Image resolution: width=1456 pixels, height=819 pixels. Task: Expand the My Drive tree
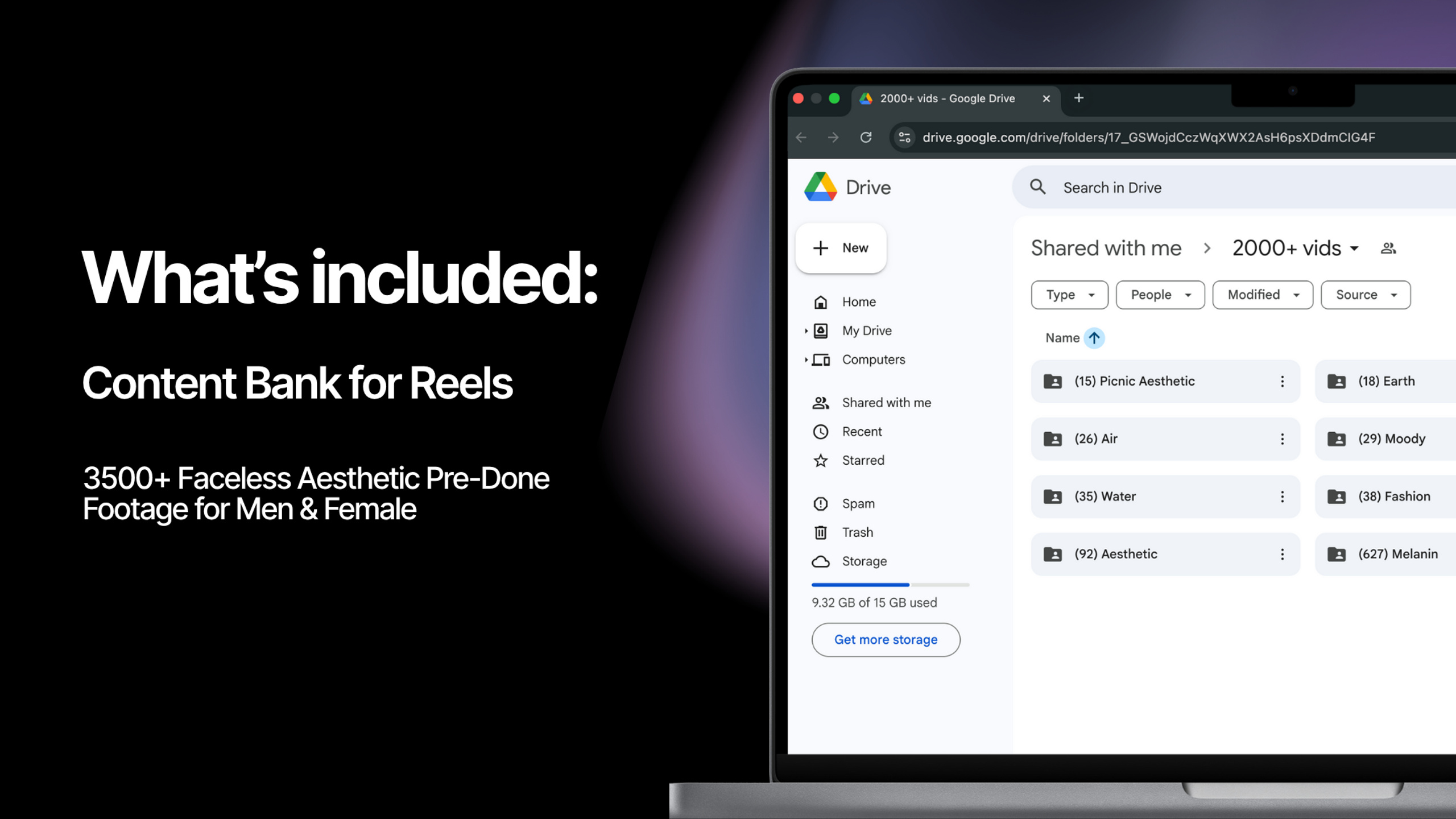tap(806, 330)
